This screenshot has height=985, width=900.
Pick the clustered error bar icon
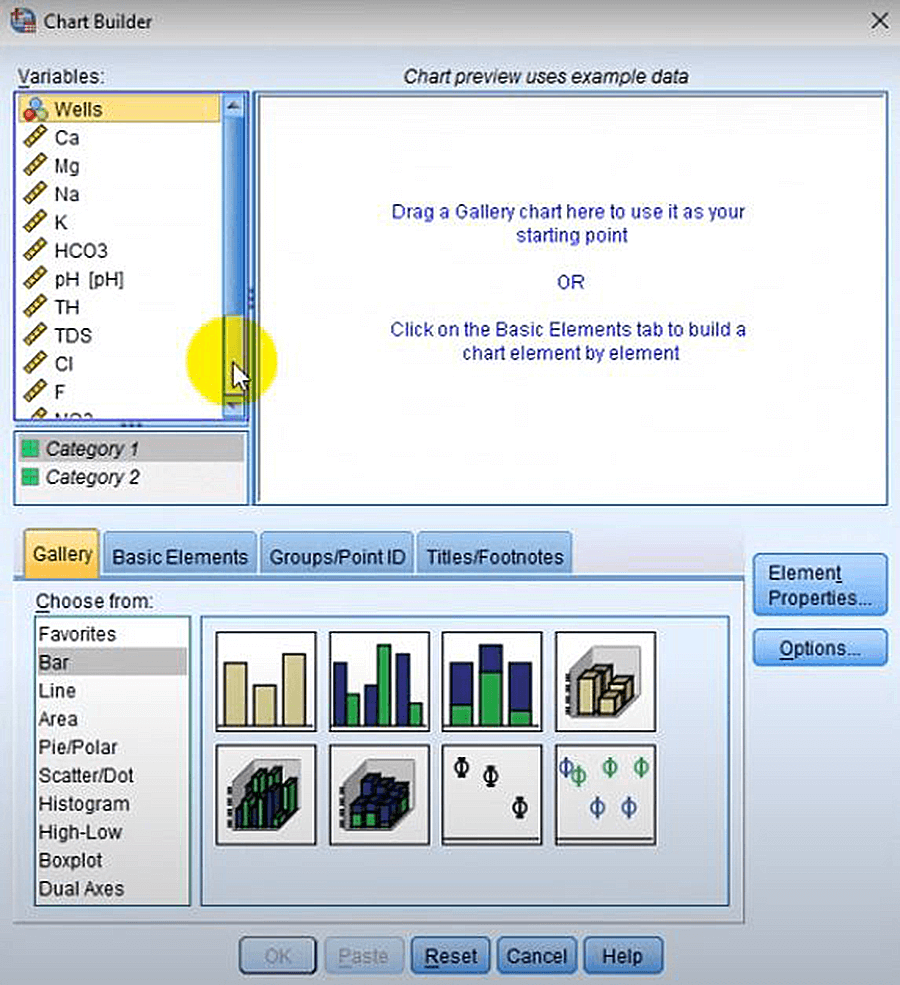[x=604, y=794]
